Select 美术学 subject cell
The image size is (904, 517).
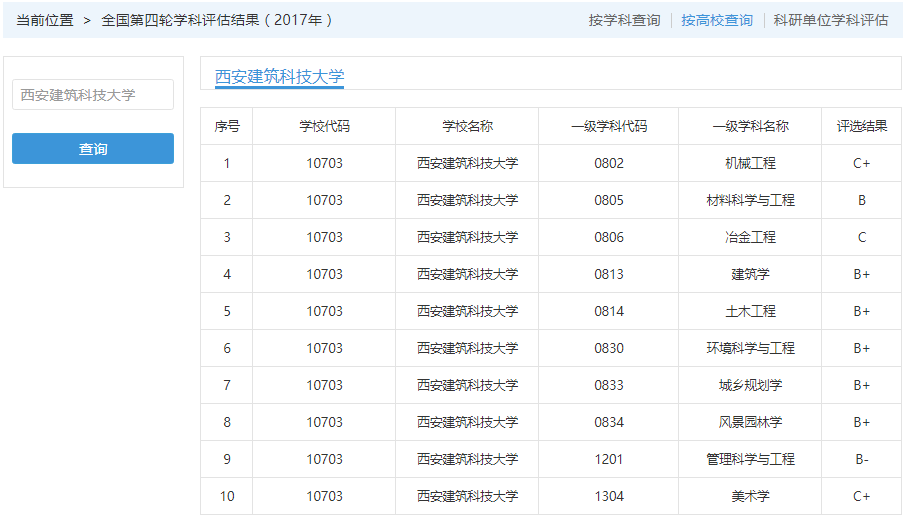coord(750,496)
